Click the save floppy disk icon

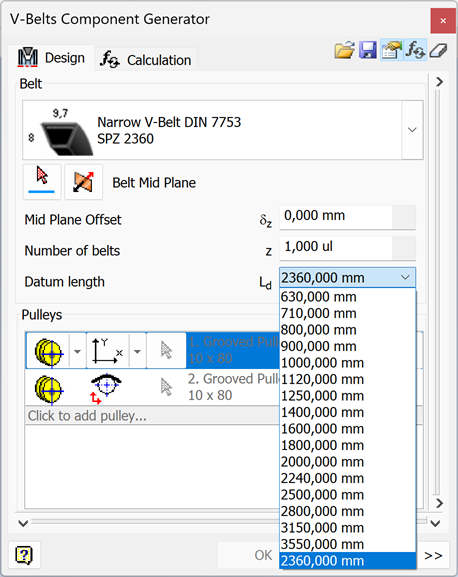click(368, 50)
